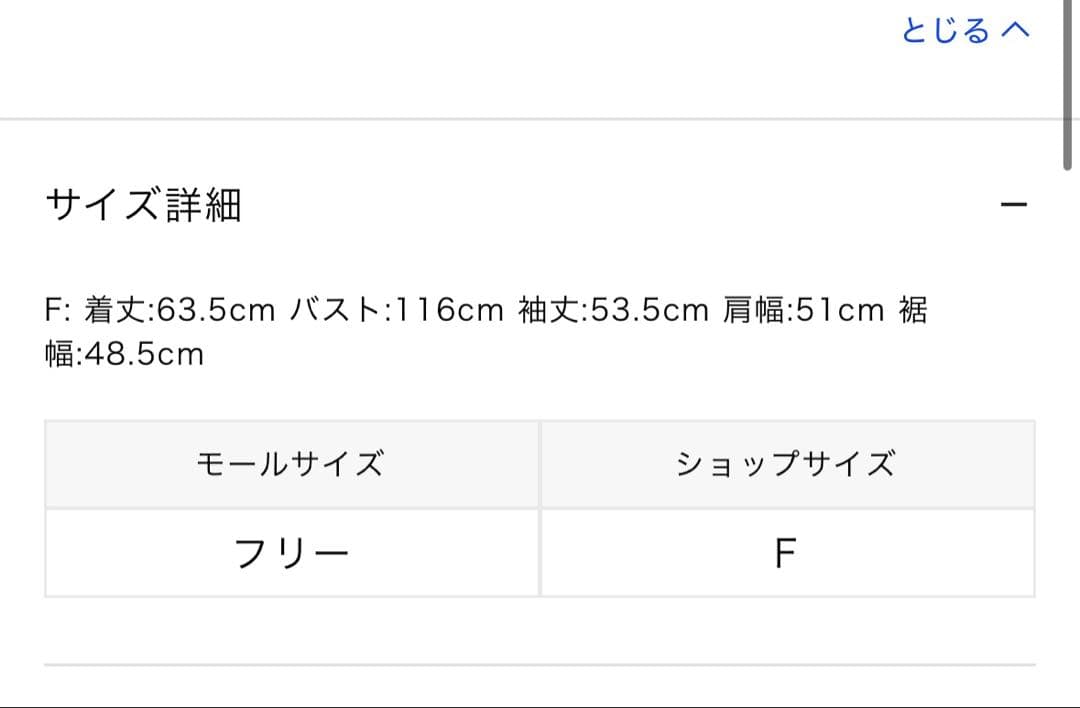Click the border between フリー and F cells
This screenshot has width=1080, height=708.
click(540, 553)
